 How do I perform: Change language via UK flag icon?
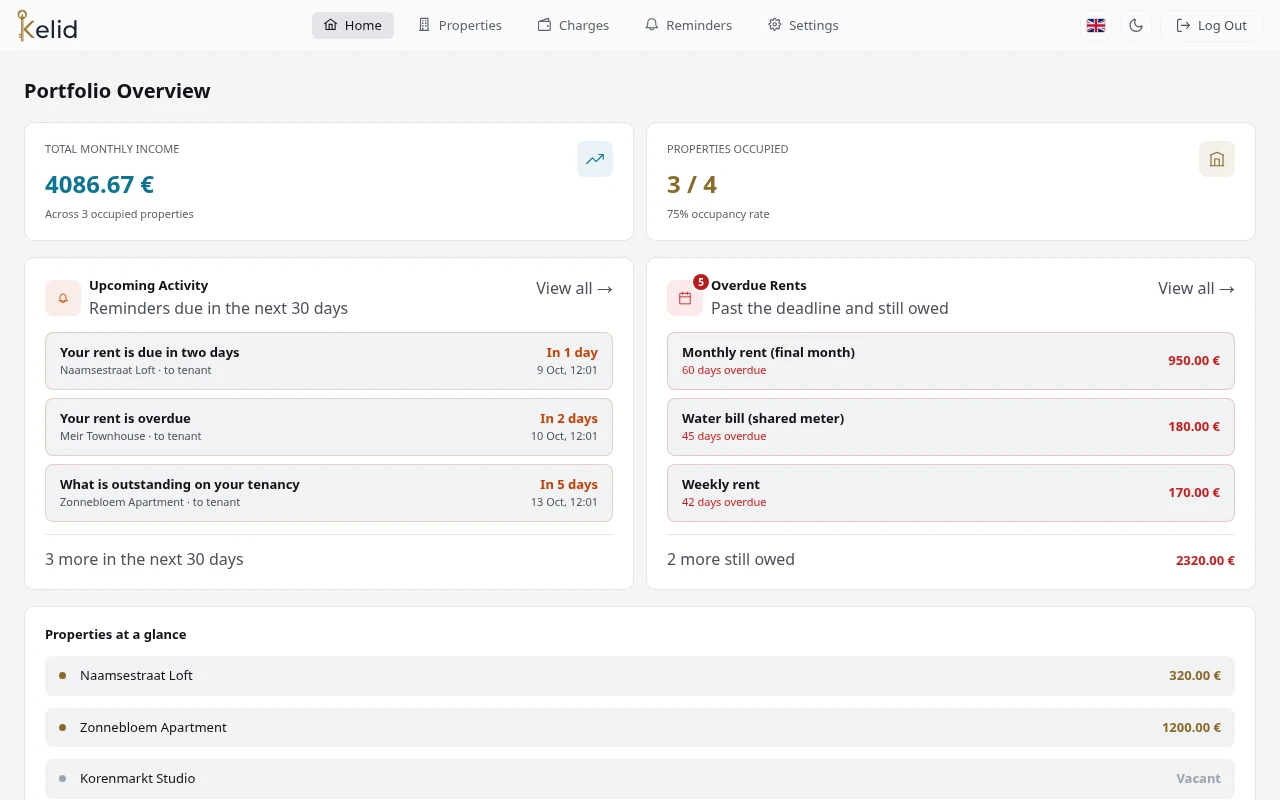[x=1096, y=25]
